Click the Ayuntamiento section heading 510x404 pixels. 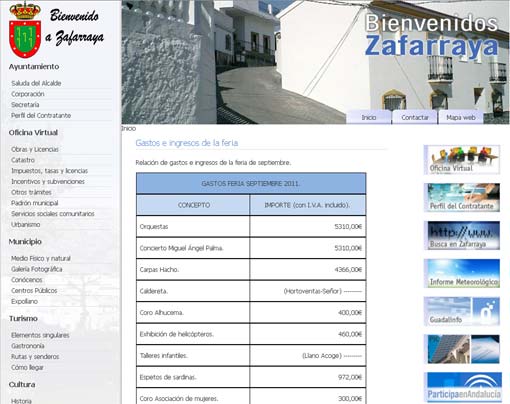point(34,67)
